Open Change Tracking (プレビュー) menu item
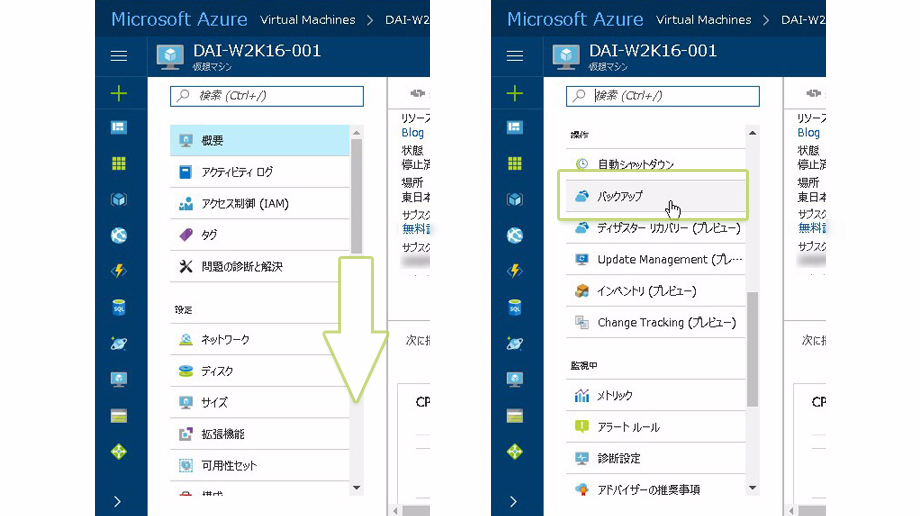 [x=656, y=322]
